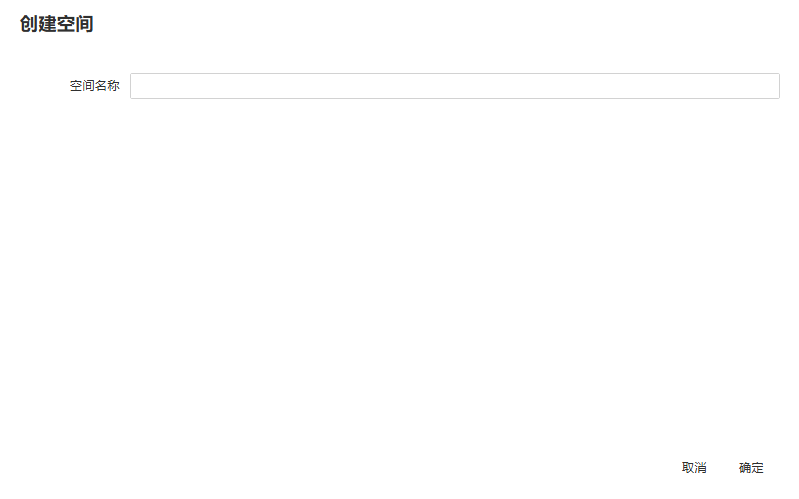Click the 取消 button
The height and width of the screenshot is (499, 799).
pyautogui.click(x=694, y=467)
